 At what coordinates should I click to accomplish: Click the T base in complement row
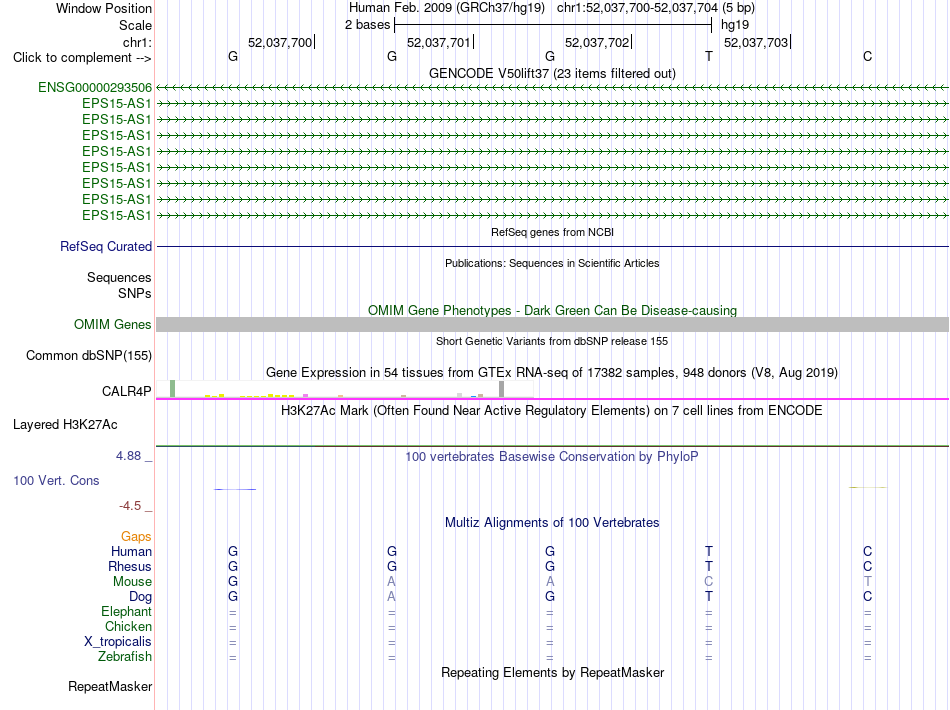(709, 56)
